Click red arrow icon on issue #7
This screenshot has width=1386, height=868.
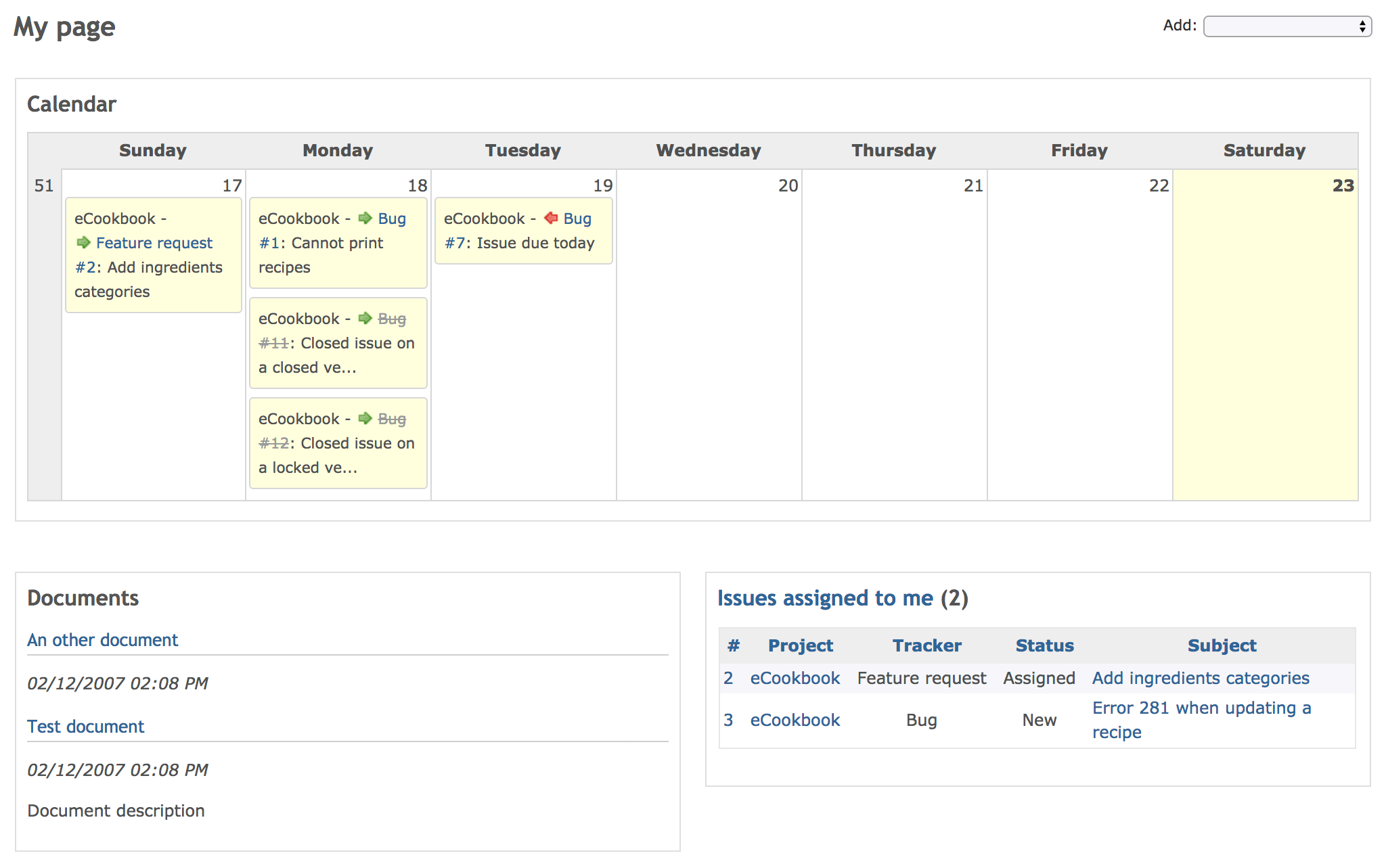551,218
